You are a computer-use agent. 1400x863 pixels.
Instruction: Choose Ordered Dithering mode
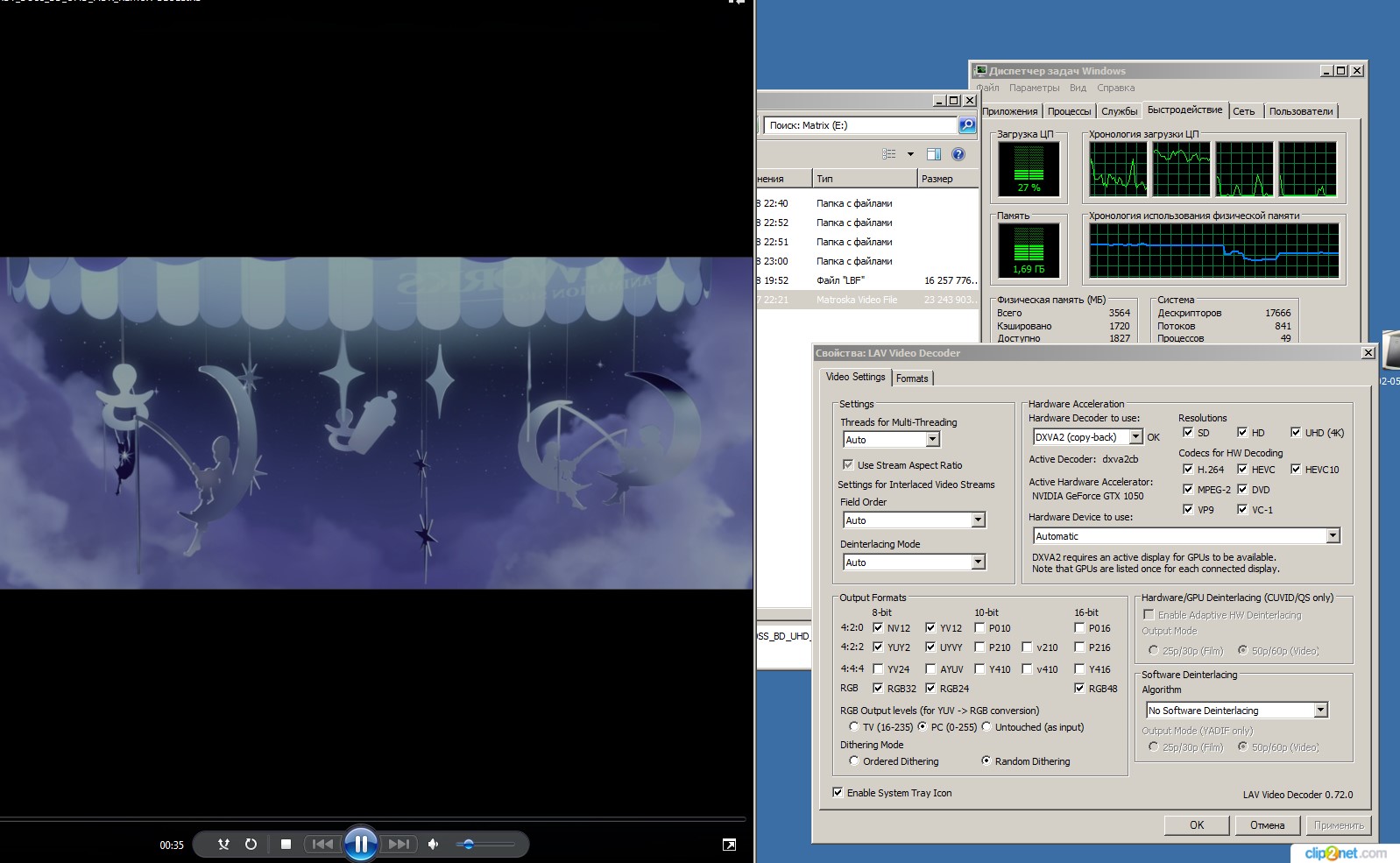click(x=854, y=761)
